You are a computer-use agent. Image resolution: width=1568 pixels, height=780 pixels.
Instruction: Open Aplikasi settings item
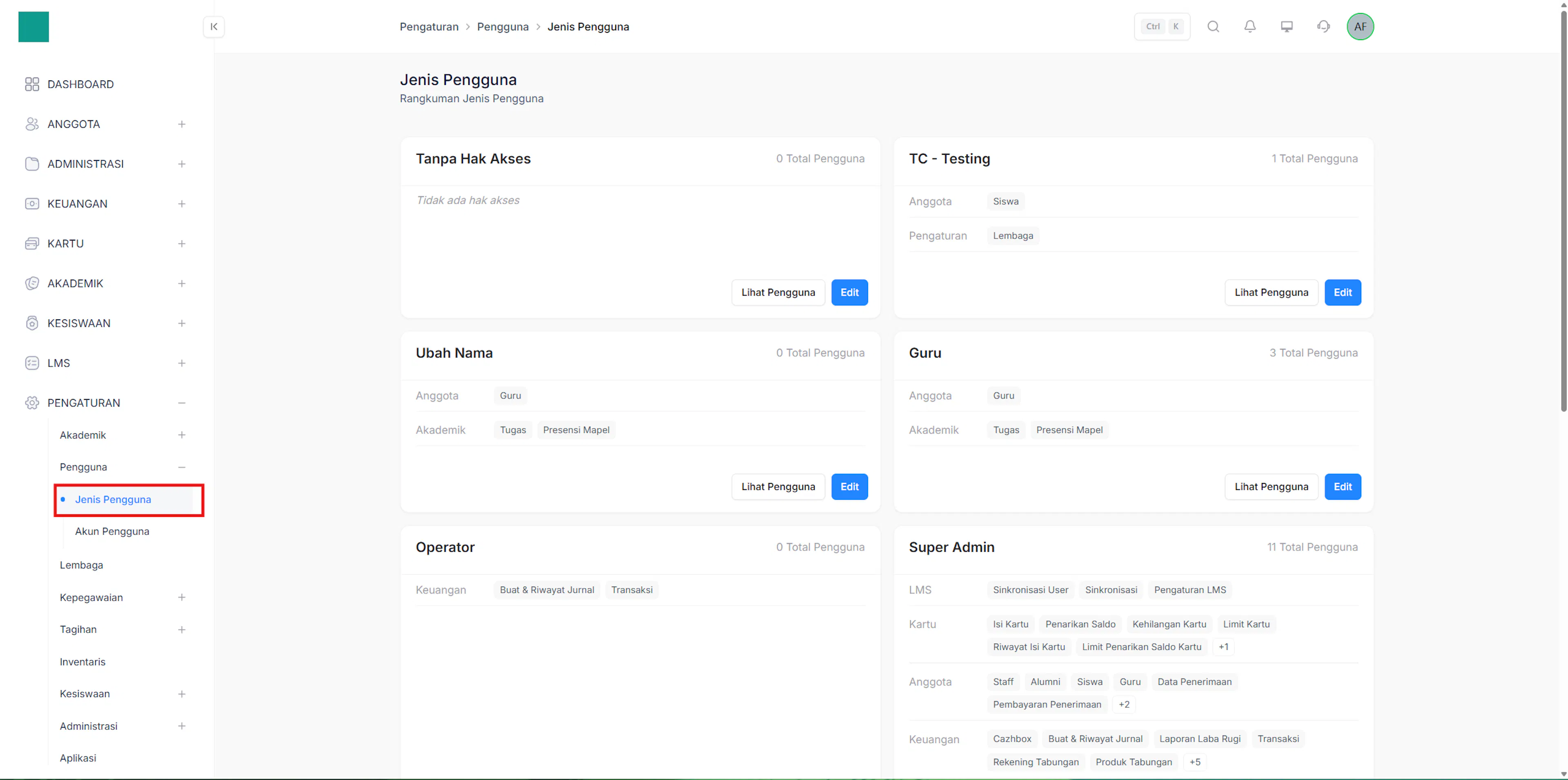point(78,758)
